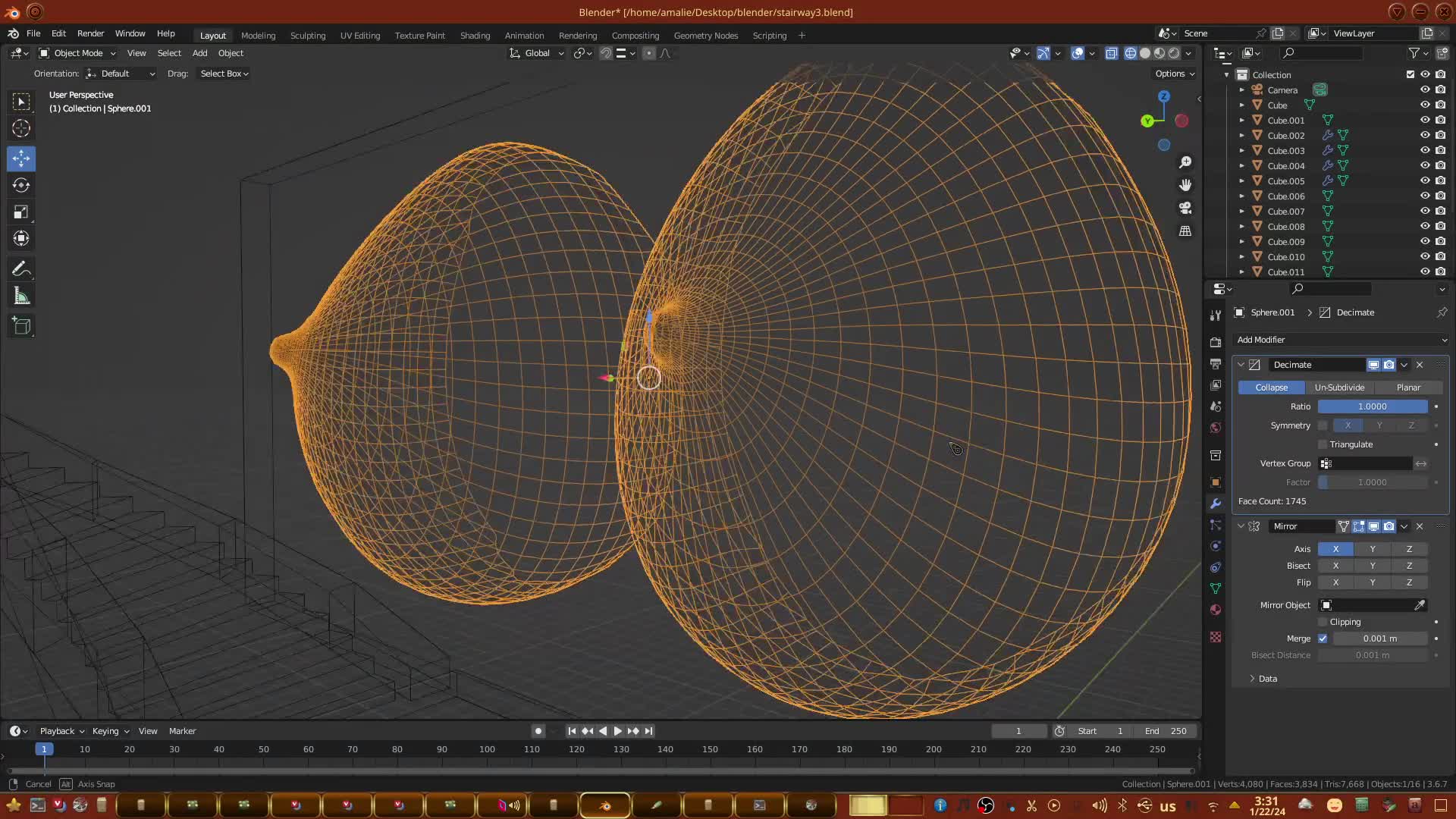Switch to orthographic grid view icon
The image size is (1456, 819).
pyautogui.click(x=1185, y=231)
